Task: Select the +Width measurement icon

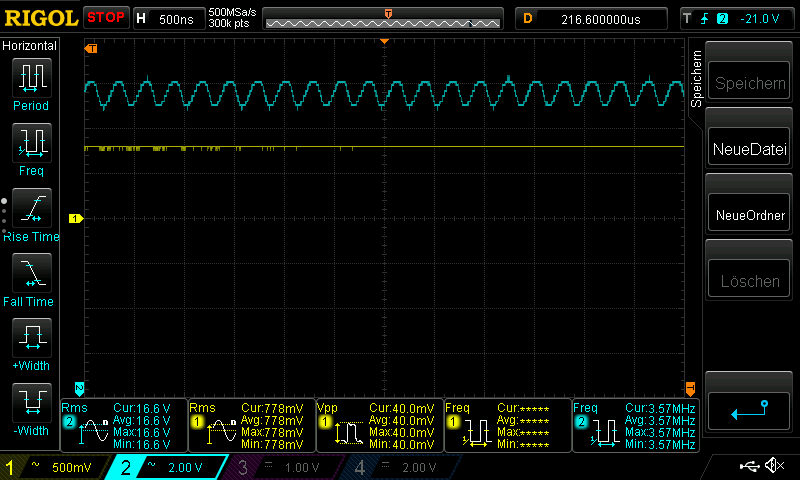Action: (32, 338)
